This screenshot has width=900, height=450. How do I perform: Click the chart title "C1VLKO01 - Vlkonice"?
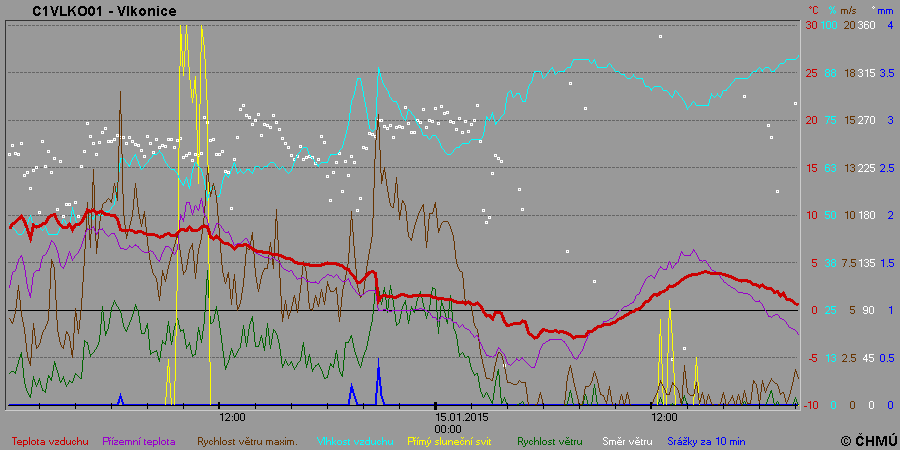[89, 10]
